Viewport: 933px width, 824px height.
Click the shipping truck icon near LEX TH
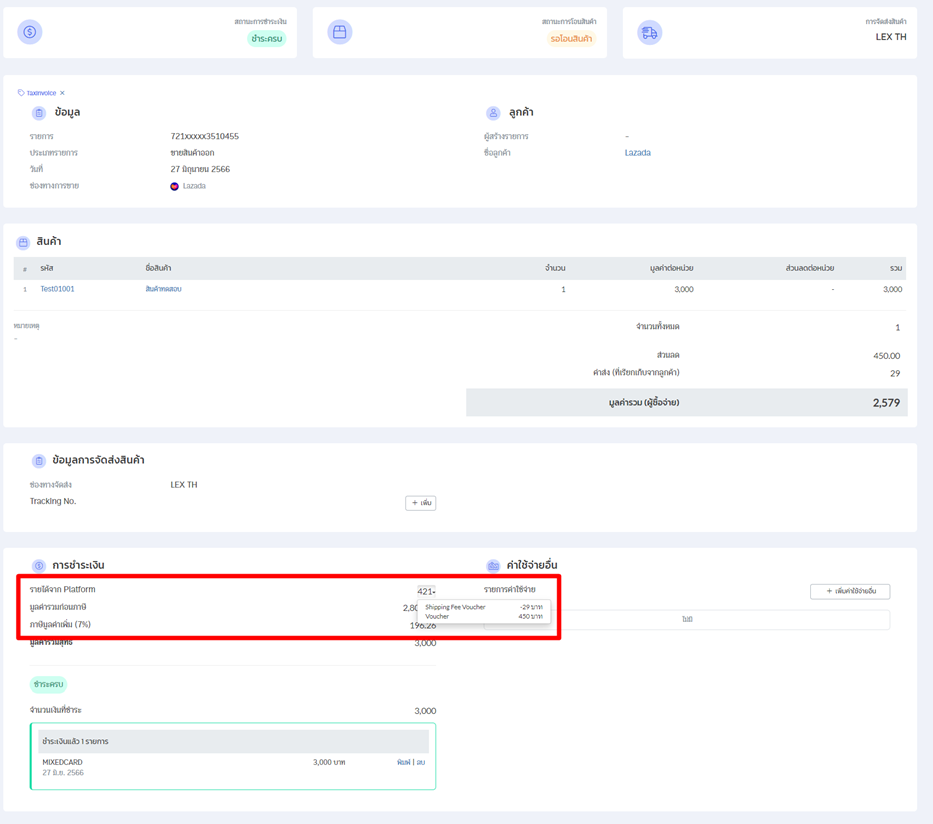(x=650, y=31)
